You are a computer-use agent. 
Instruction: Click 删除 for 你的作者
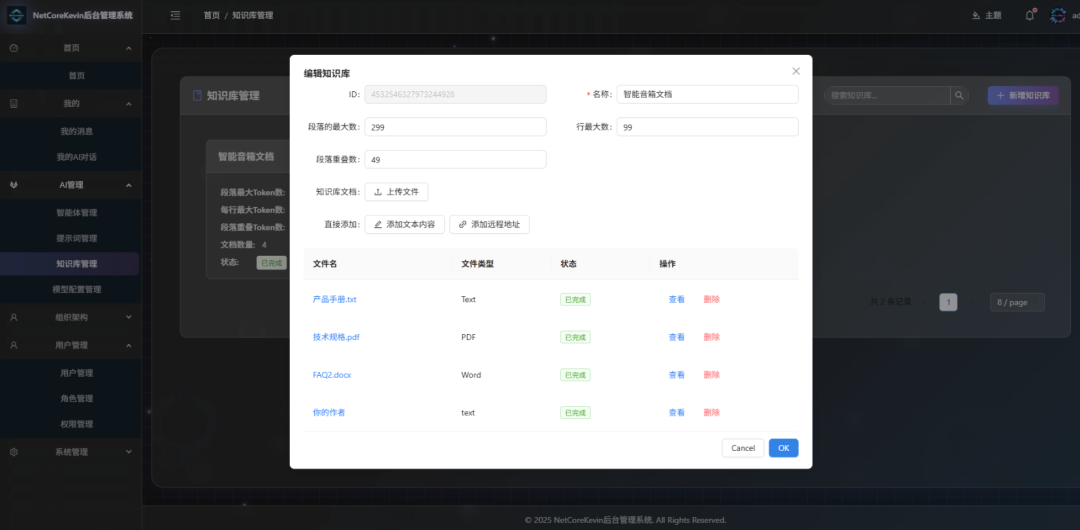coord(712,412)
